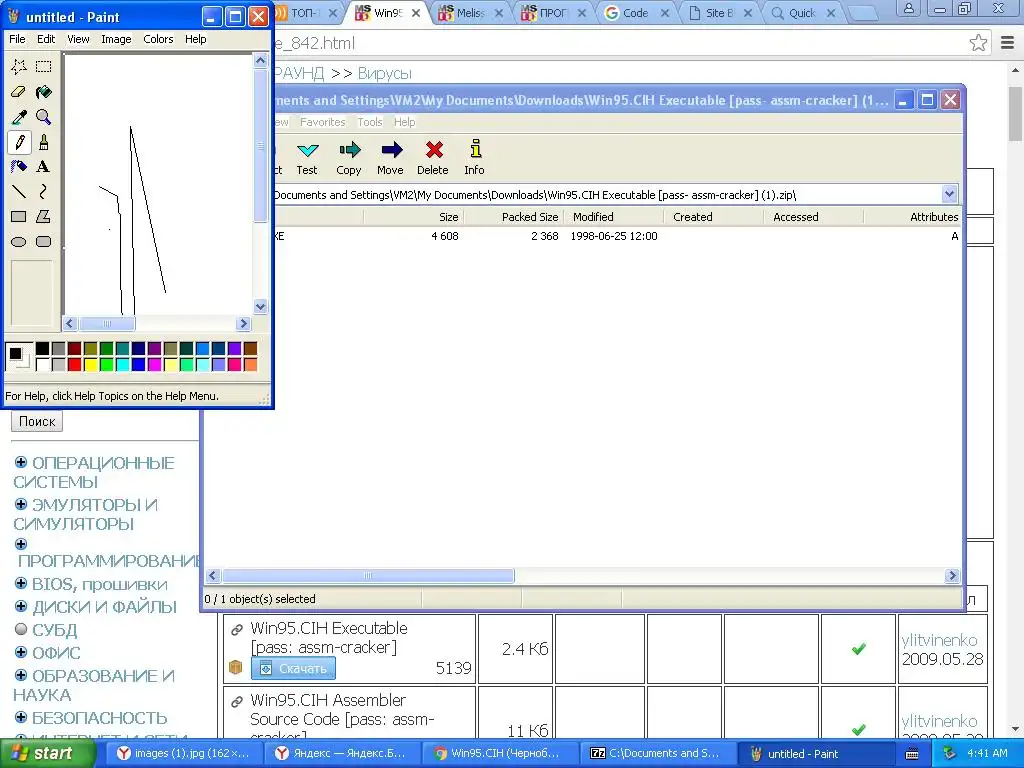
Task: Open the Favorites menu in 7-Zip
Action: (x=323, y=122)
